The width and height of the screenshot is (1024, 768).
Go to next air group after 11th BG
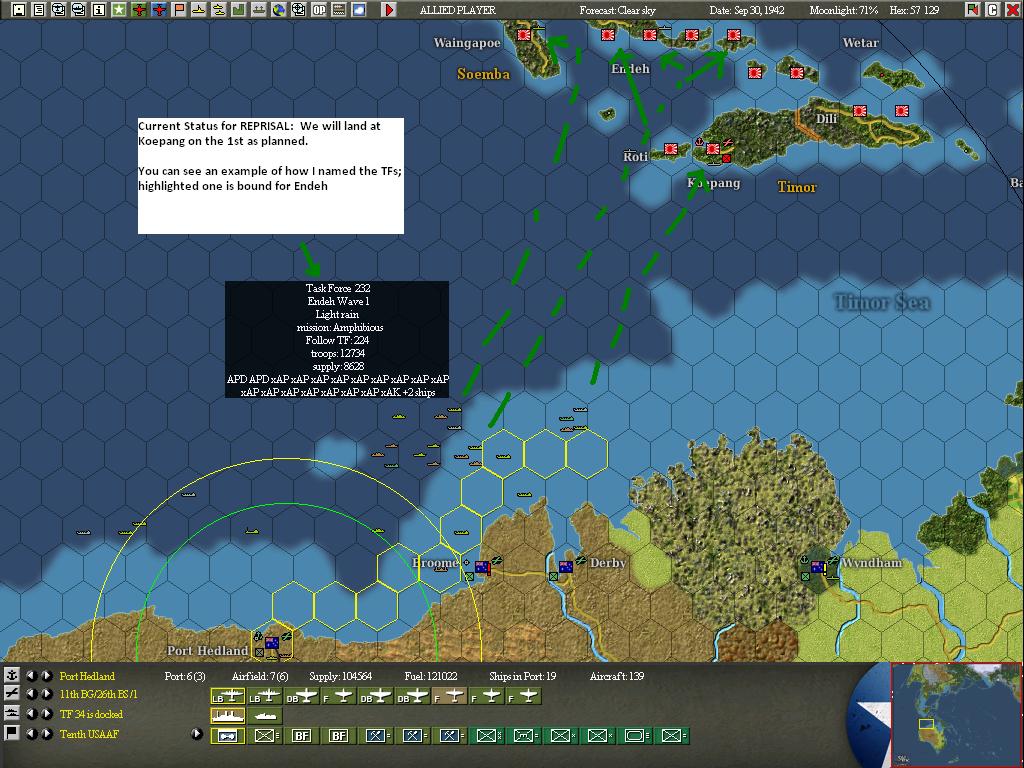tap(47, 694)
